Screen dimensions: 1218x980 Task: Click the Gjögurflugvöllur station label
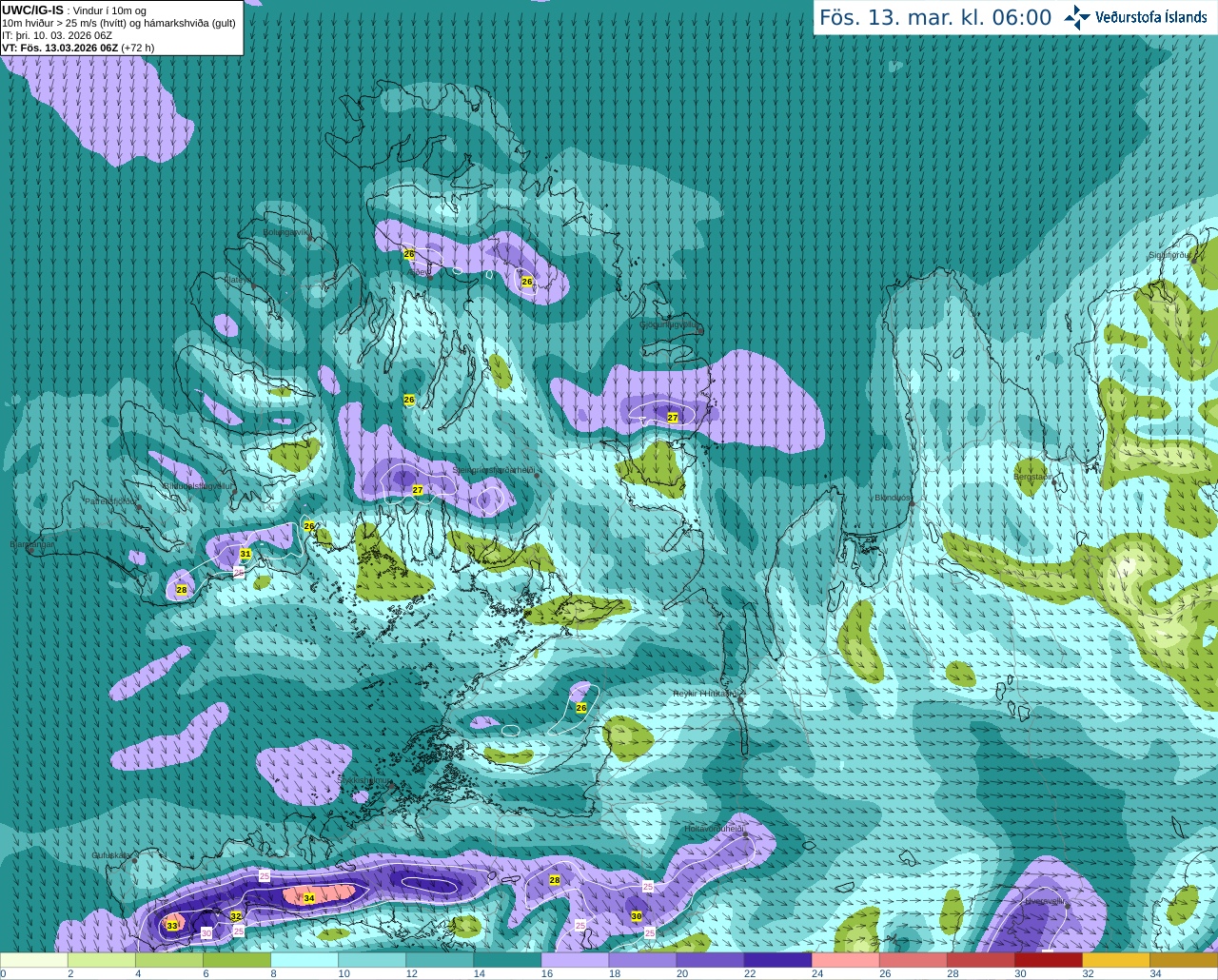pos(671,324)
